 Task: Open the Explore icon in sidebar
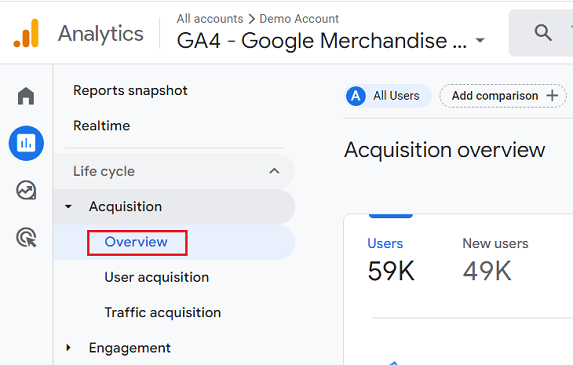coord(26,190)
